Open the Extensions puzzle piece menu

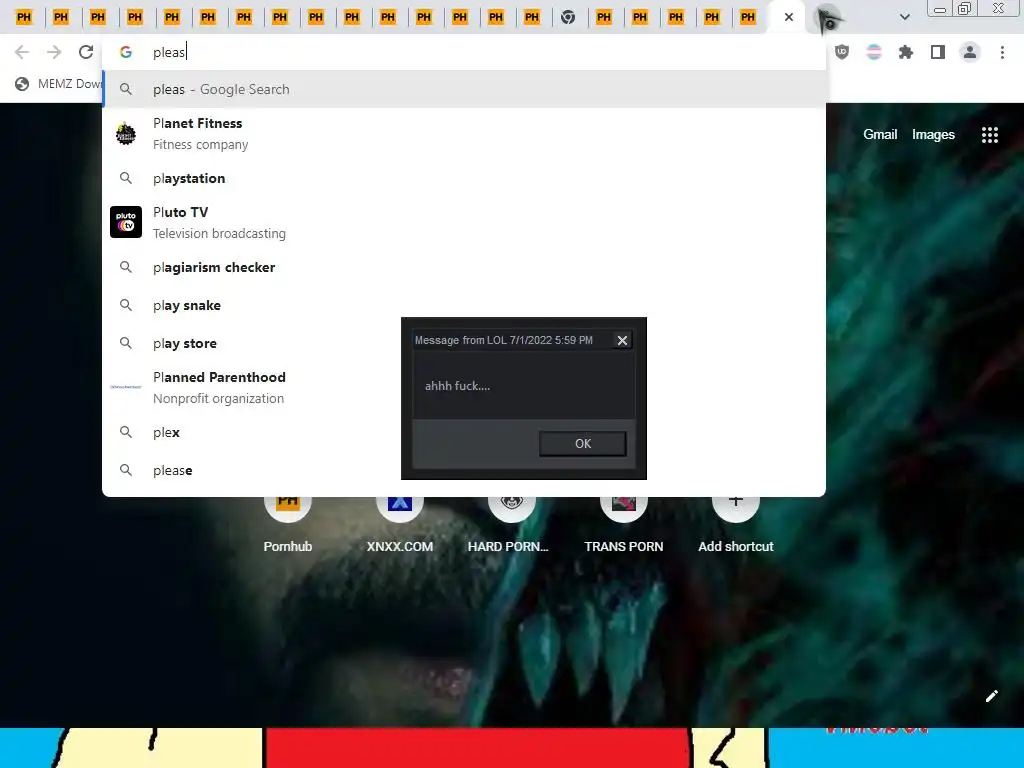coord(906,52)
